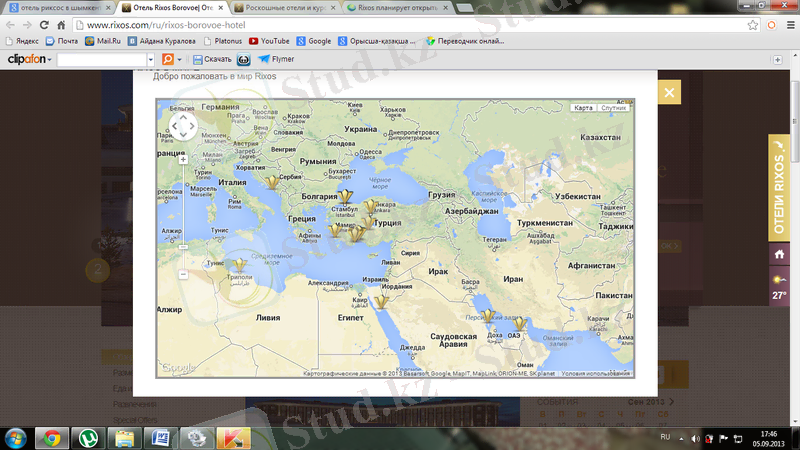The image size is (800, 450).
Task: Pan the map up with the pan arrow
Action: pos(183,117)
